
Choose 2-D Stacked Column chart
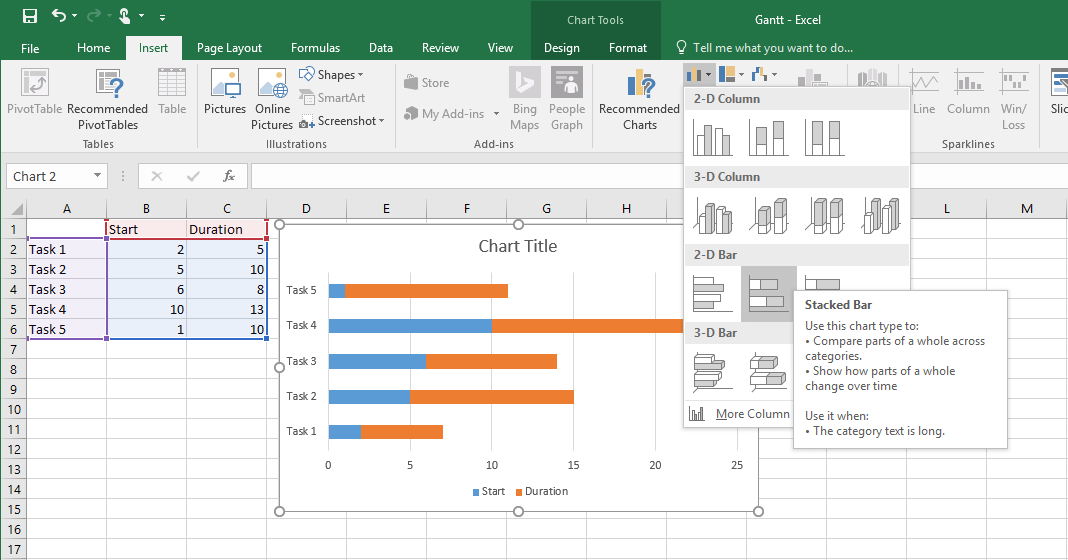click(768, 137)
